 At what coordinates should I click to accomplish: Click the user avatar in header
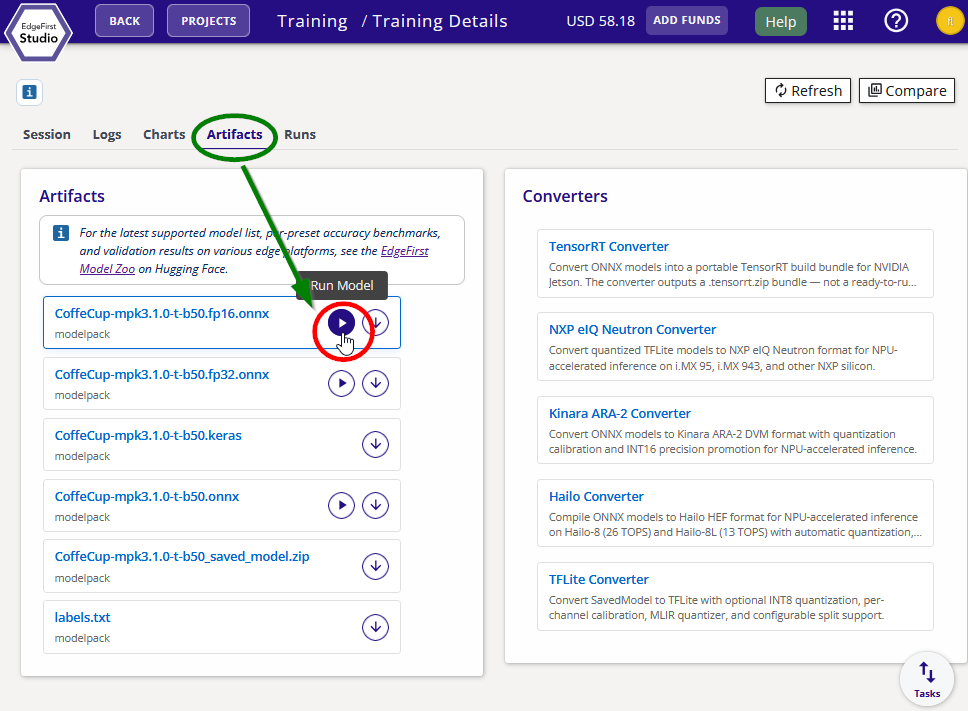(949, 21)
